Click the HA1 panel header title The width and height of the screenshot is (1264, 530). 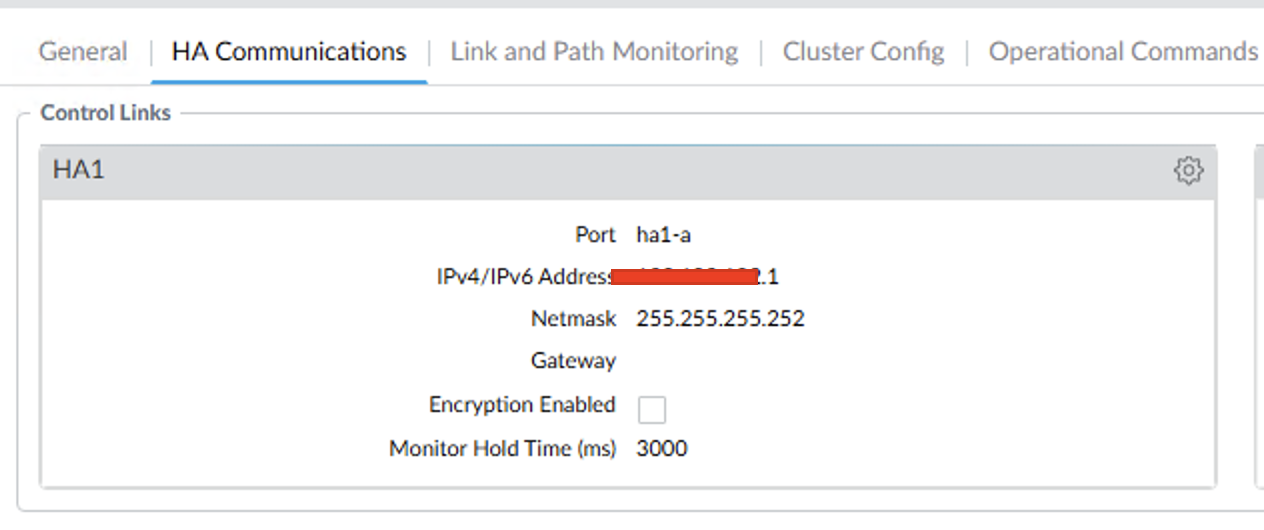(x=79, y=170)
